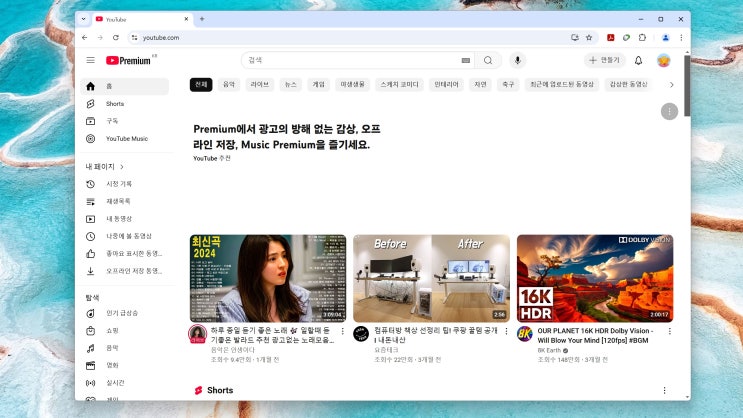The image size is (743, 418).
Task: Select the 스케치 코미디 chip
Action: click(x=399, y=84)
